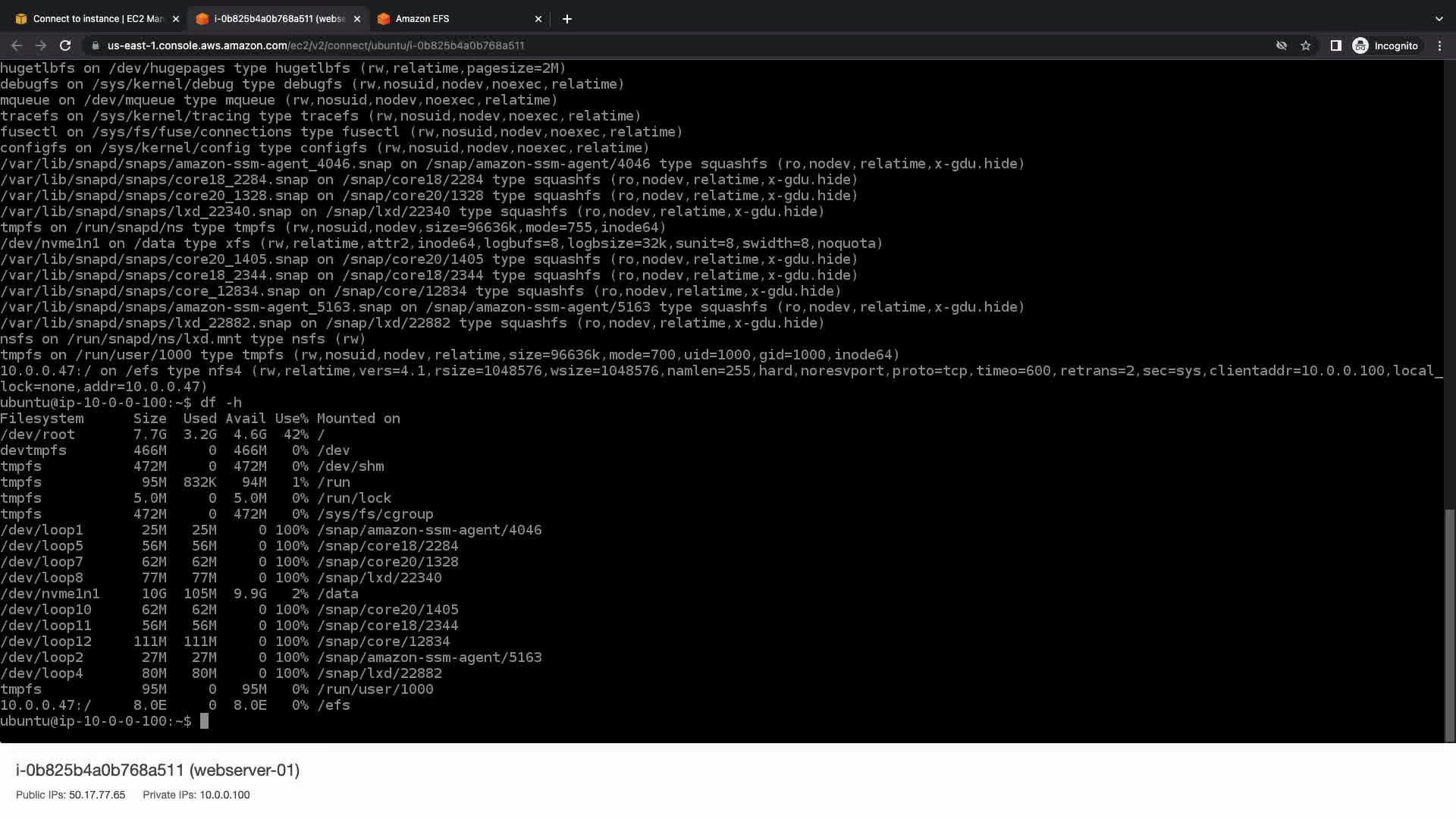Expand the tab search dropdown arrow
Image resolution: width=1456 pixels, height=819 pixels.
[x=1439, y=19]
